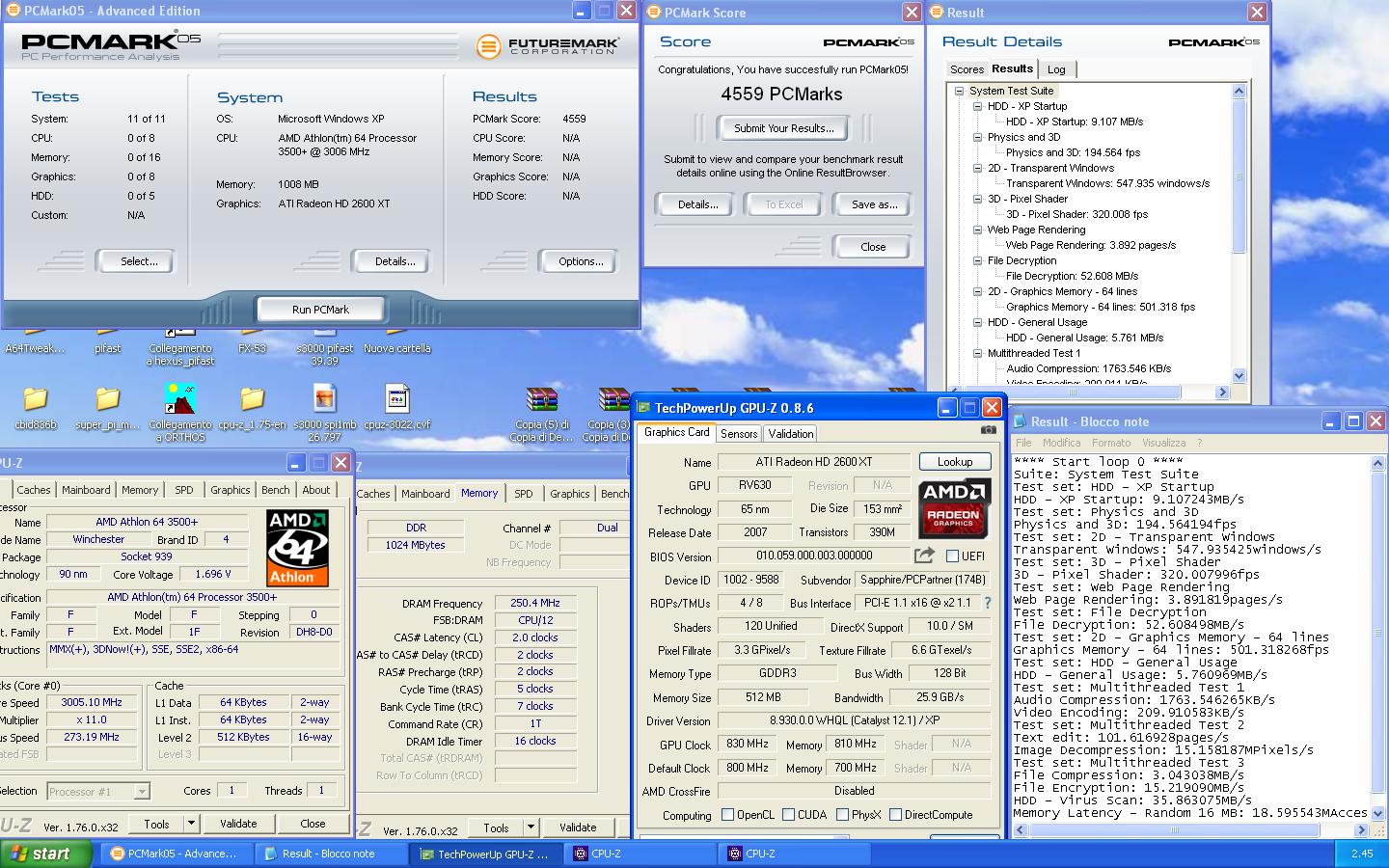Click the Save as... button

(874, 204)
